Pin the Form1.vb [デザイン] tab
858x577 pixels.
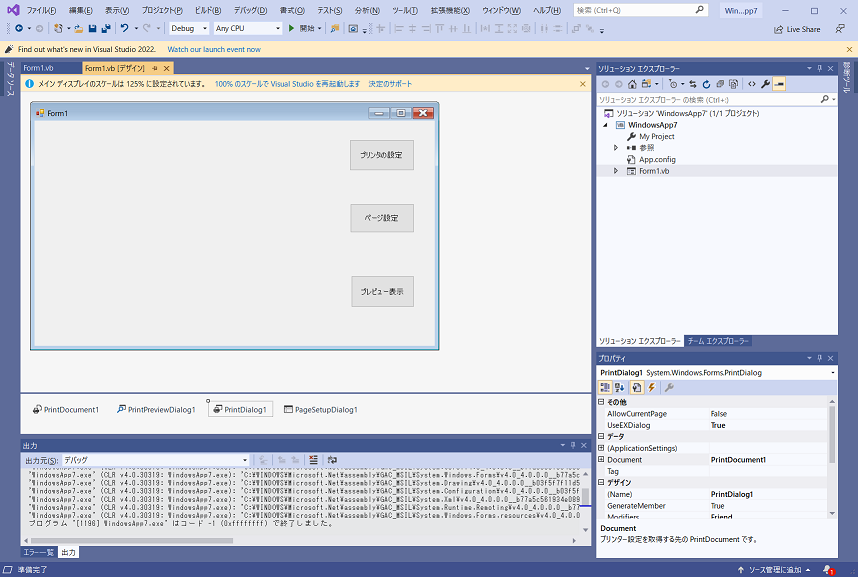[155, 68]
